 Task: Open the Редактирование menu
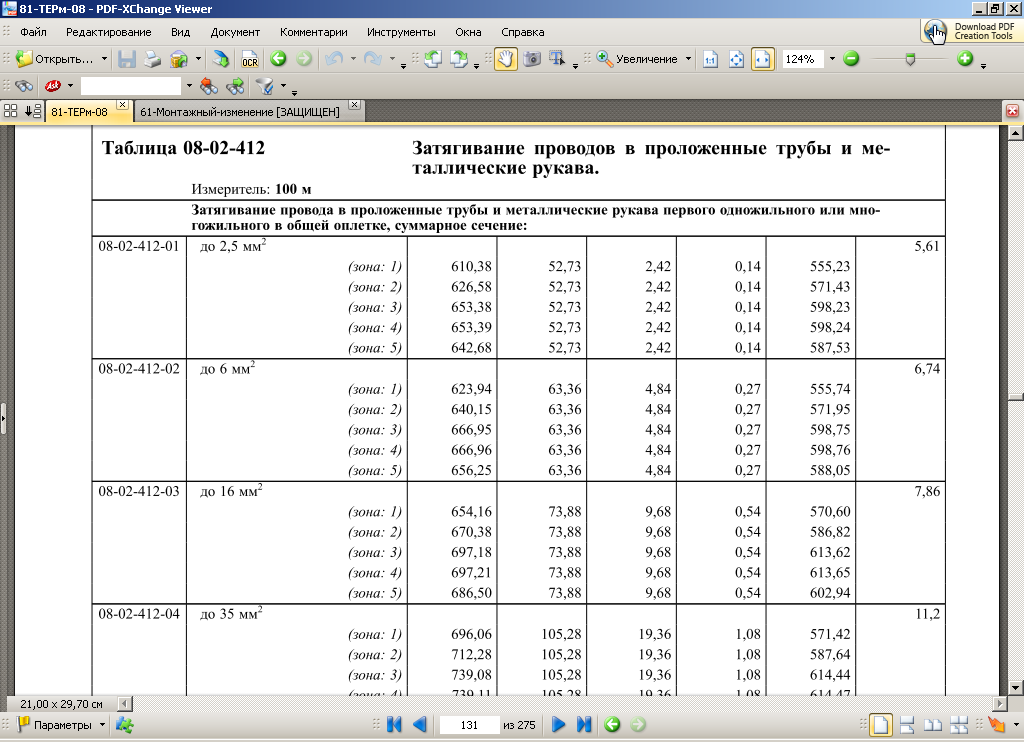[108, 32]
